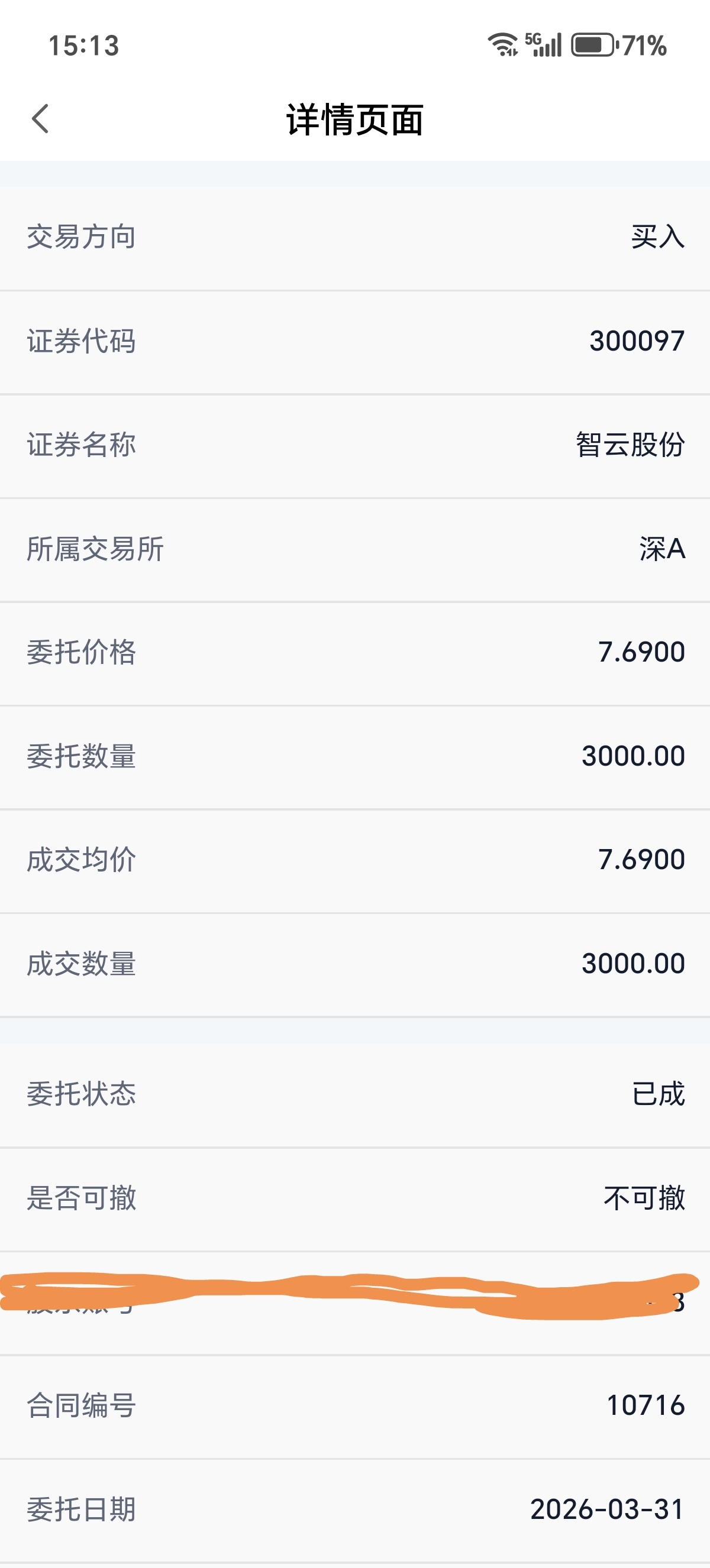710x1568 pixels.
Task: Tap the 详情页面 page title
Action: pyautogui.click(x=355, y=119)
